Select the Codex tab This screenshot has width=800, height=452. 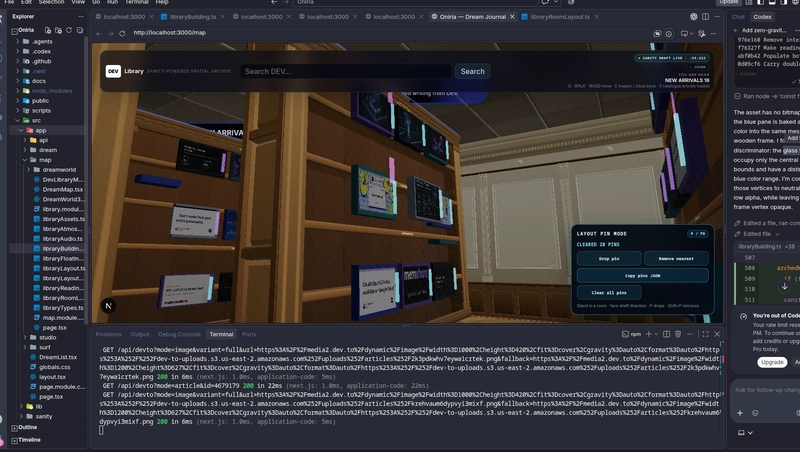point(762,17)
